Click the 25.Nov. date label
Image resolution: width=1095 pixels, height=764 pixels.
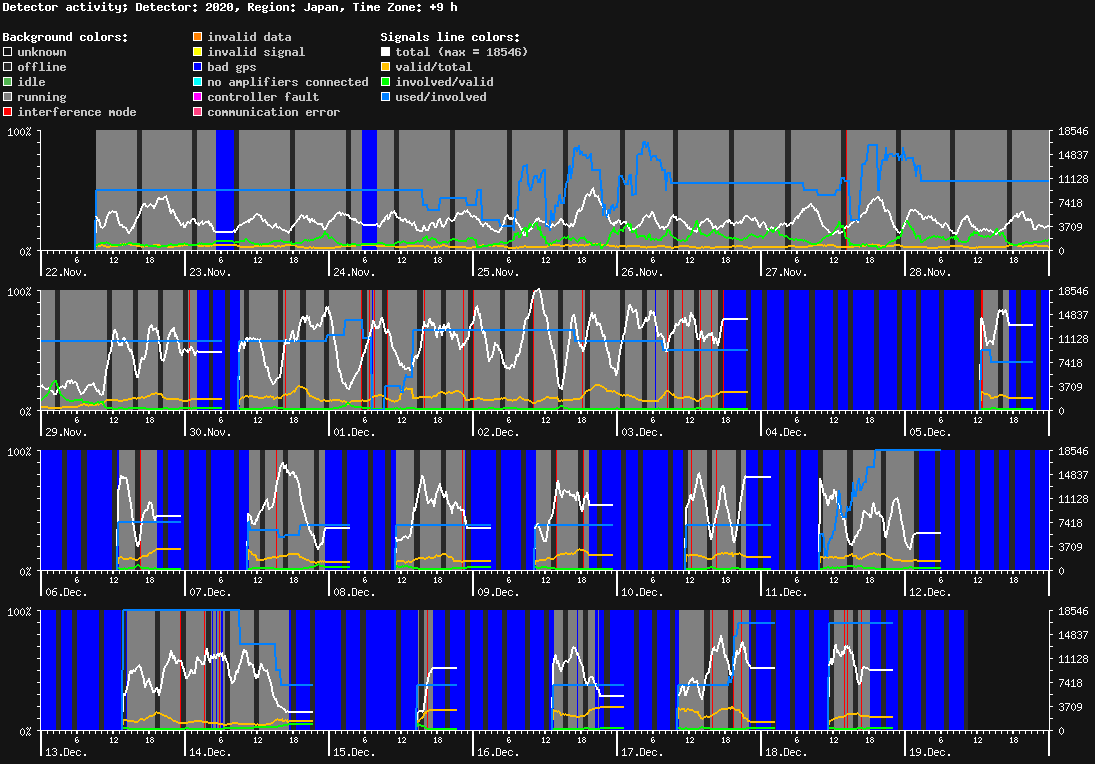[x=496, y=272]
